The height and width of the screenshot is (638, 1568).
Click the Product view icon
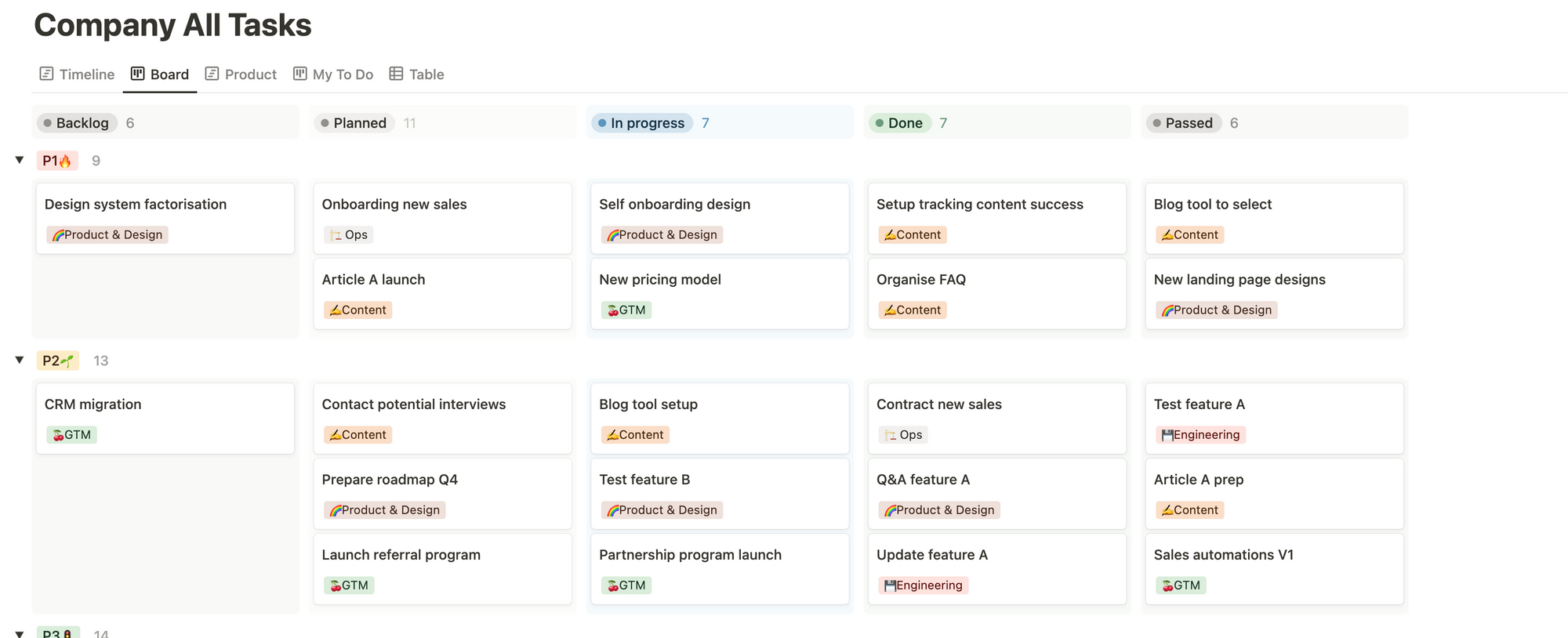tap(212, 74)
